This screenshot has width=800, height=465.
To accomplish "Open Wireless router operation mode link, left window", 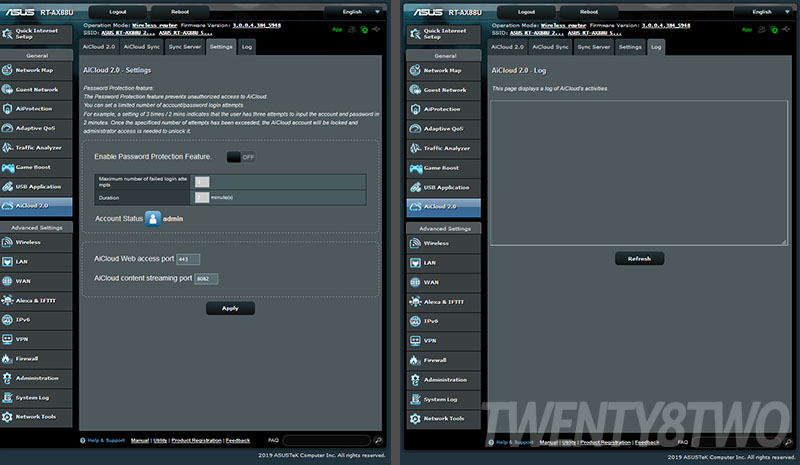I will tap(155, 25).
